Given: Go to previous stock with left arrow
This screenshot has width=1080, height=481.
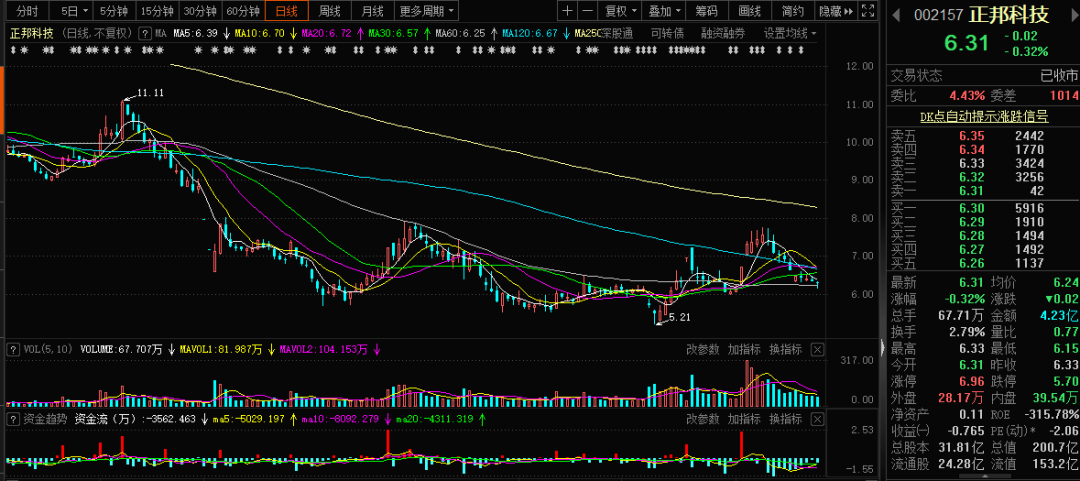Looking at the screenshot, I should point(896,15).
